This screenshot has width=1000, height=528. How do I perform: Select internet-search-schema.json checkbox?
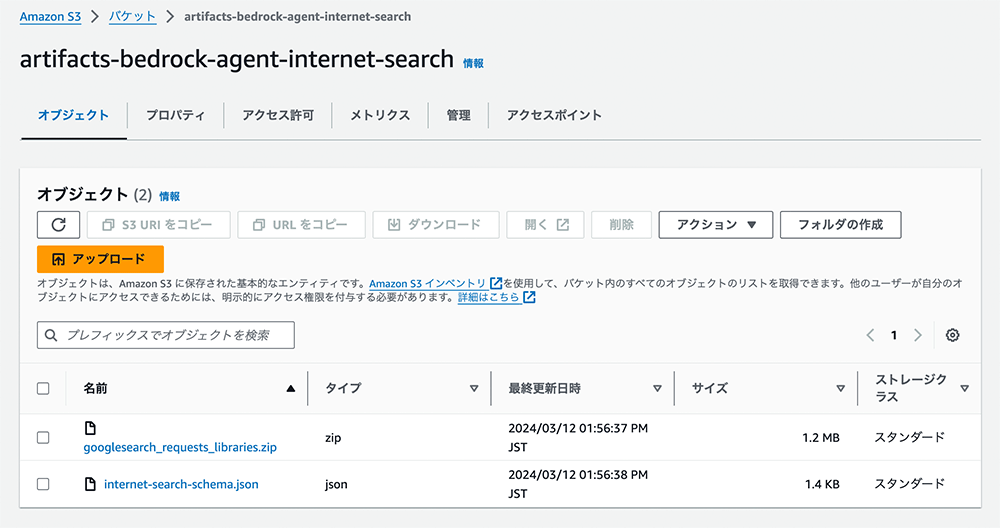[x=43, y=484]
